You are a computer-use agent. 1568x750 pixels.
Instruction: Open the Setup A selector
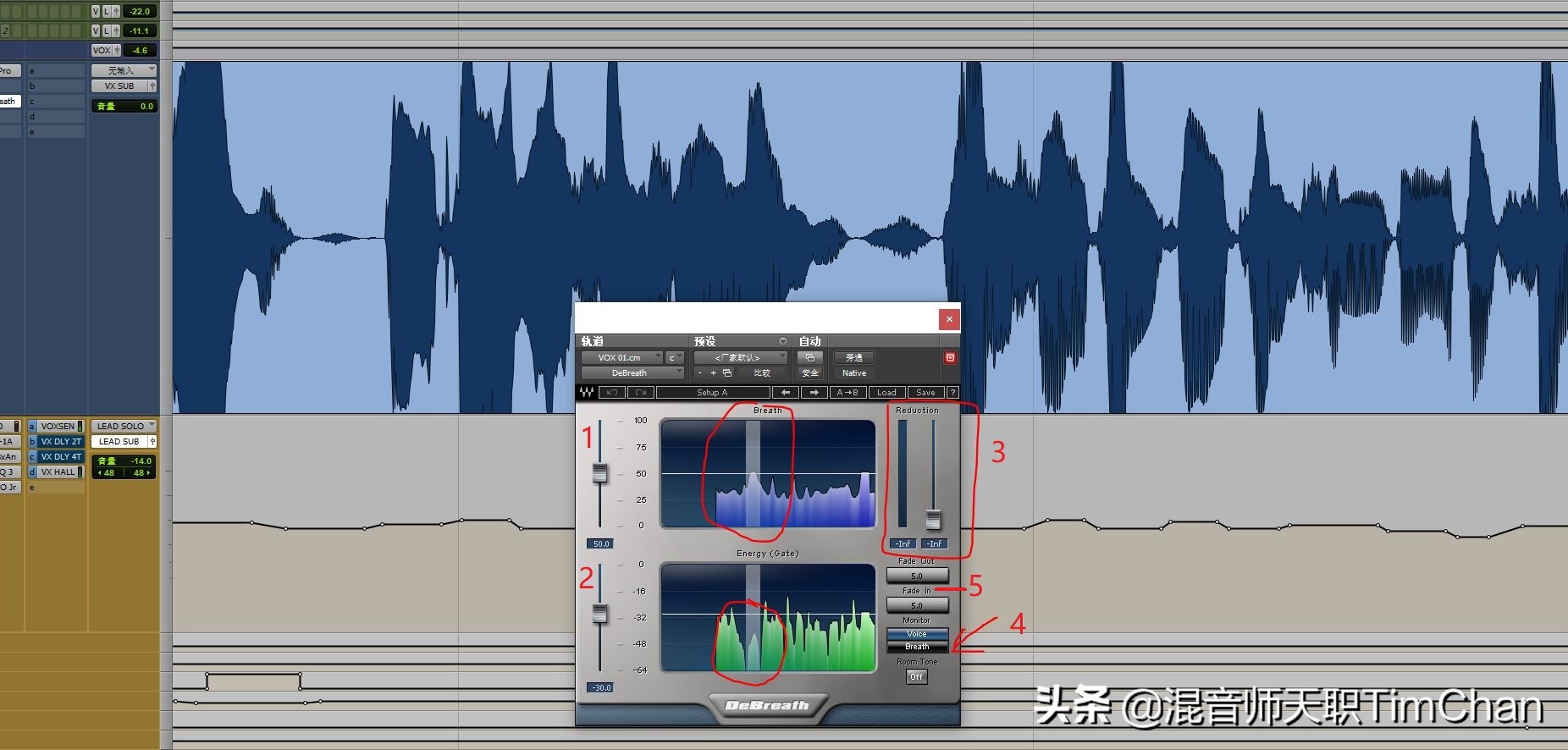click(713, 393)
